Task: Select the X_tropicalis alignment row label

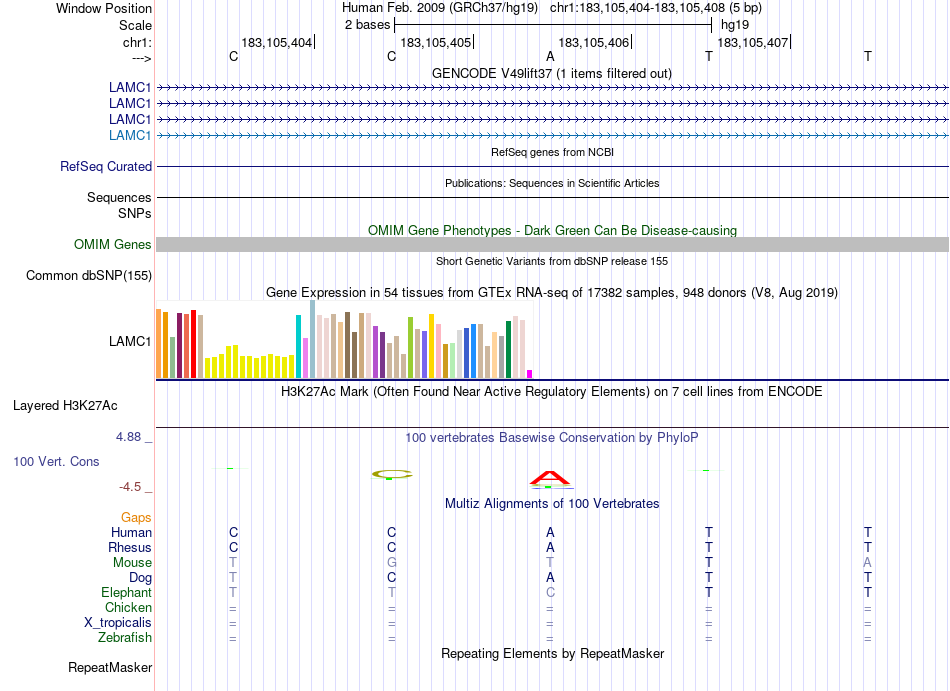Action: 118,623
